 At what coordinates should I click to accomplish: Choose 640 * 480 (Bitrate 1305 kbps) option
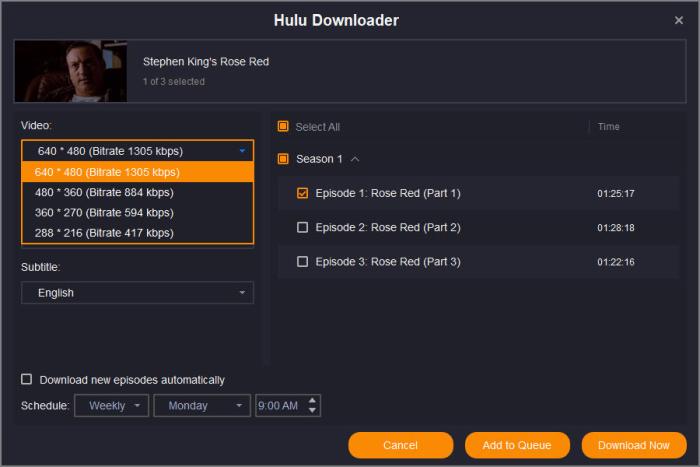click(x=138, y=172)
